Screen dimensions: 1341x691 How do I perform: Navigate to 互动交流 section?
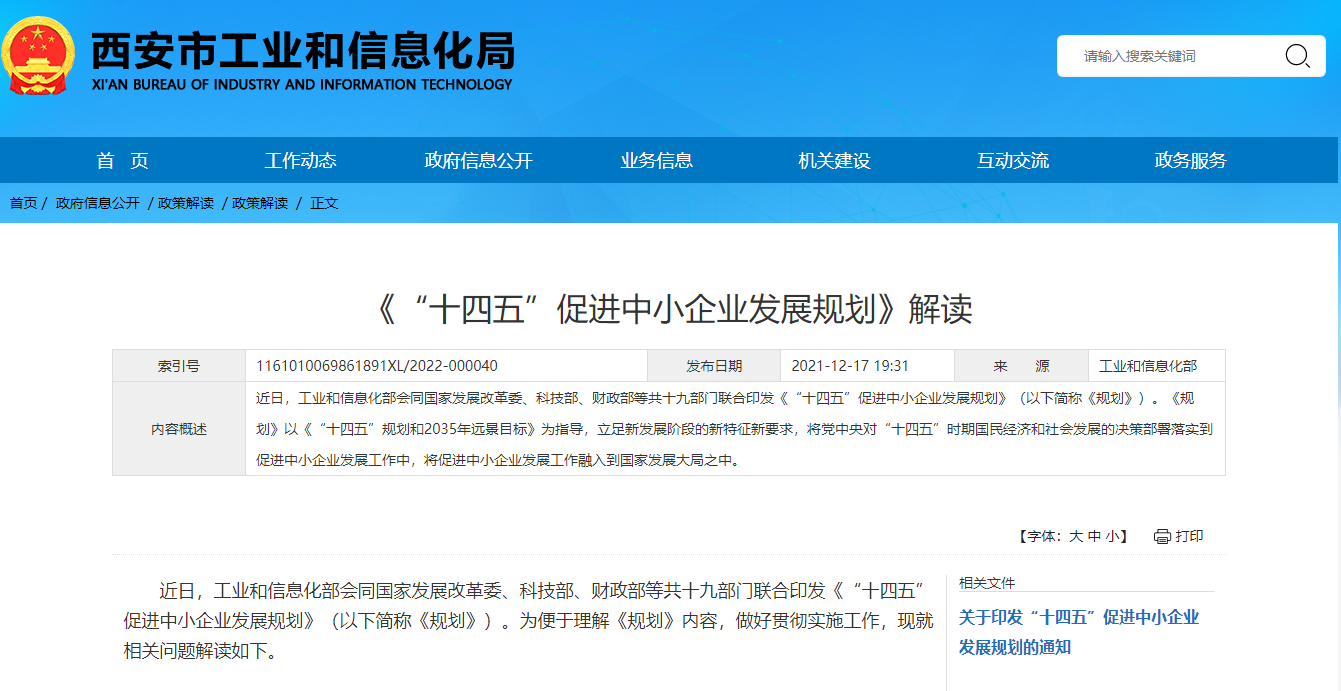coord(1012,161)
